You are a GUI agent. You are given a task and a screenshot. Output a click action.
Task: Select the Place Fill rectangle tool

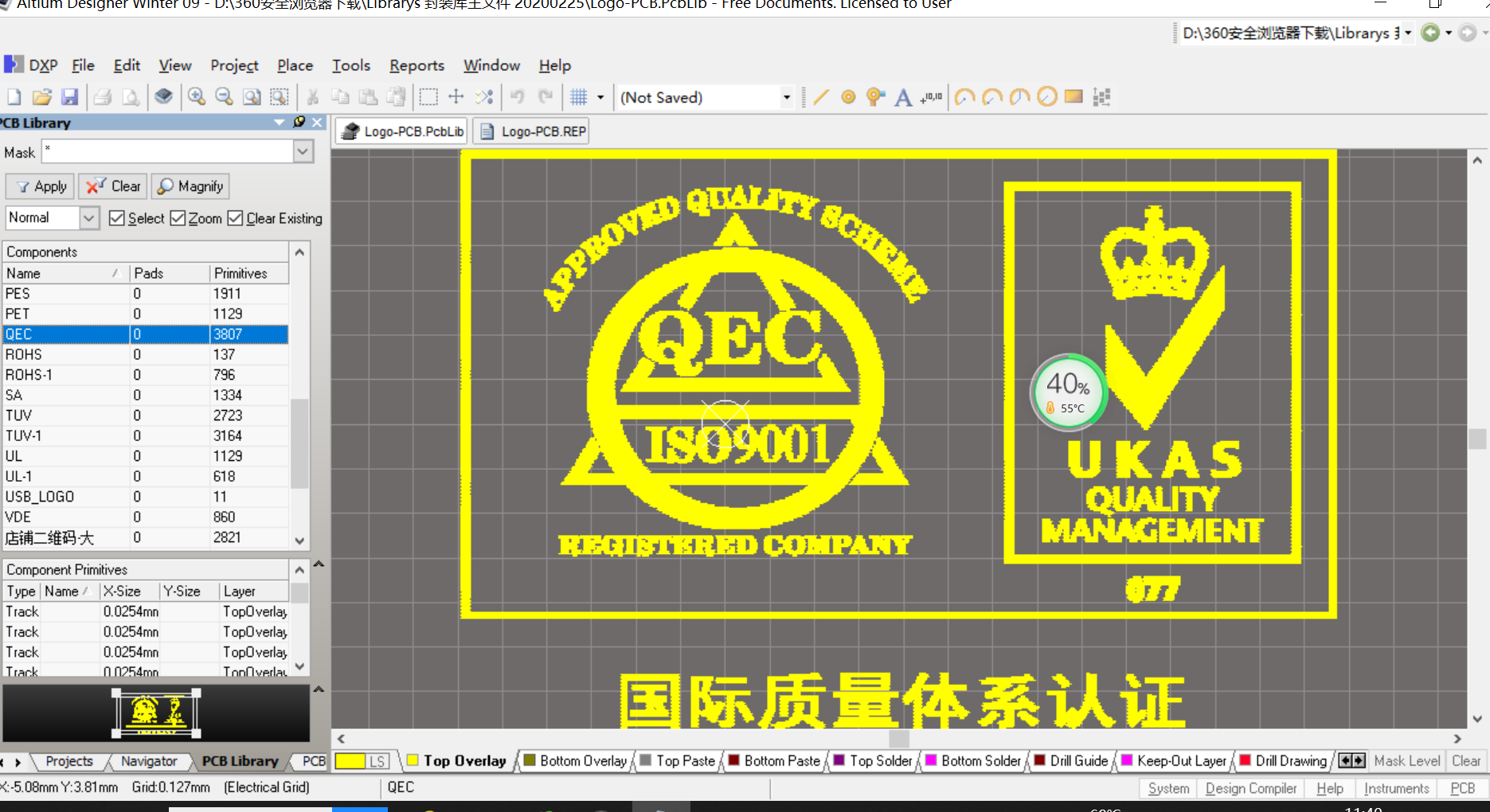click(1074, 97)
